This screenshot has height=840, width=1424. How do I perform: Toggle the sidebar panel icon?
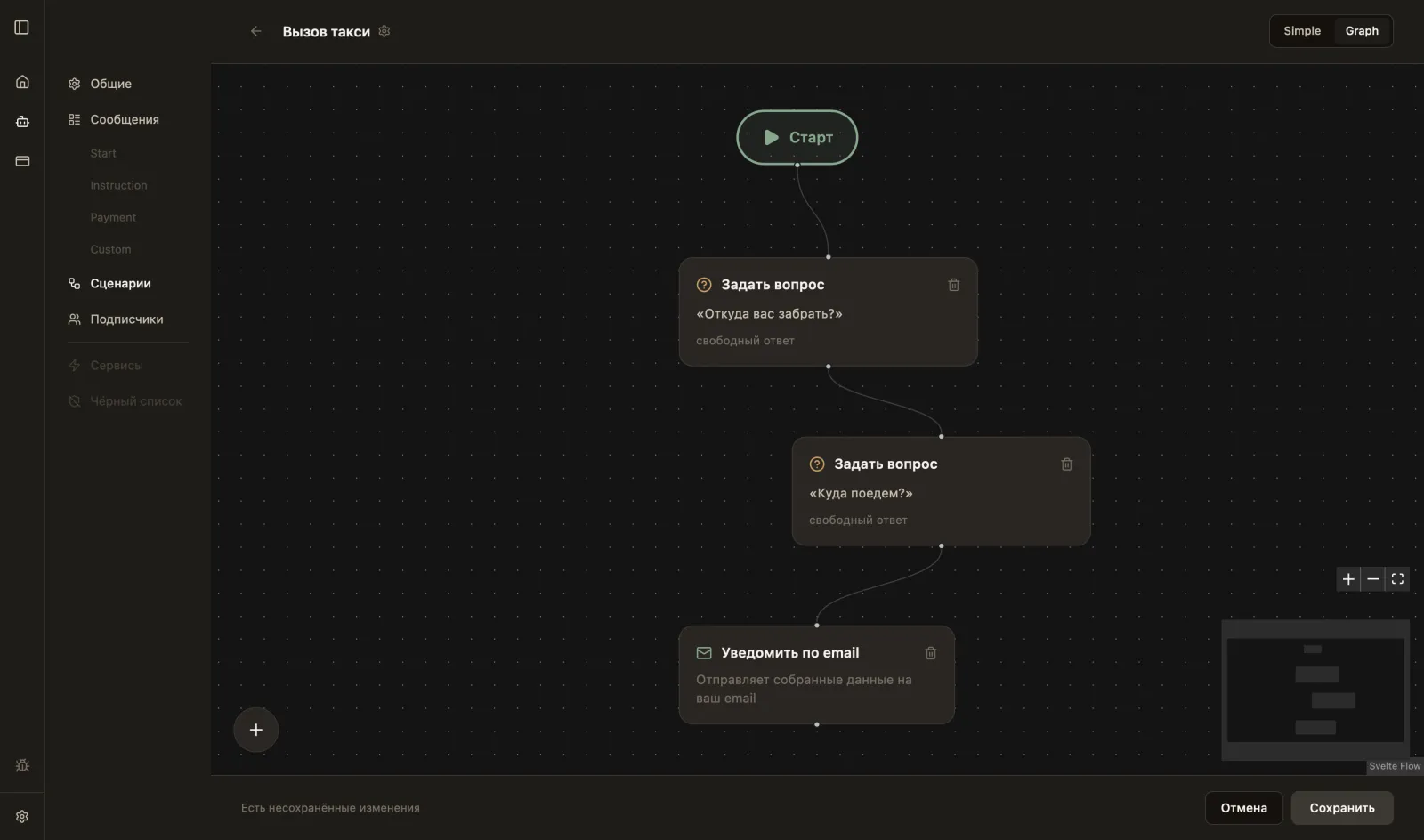[22, 28]
